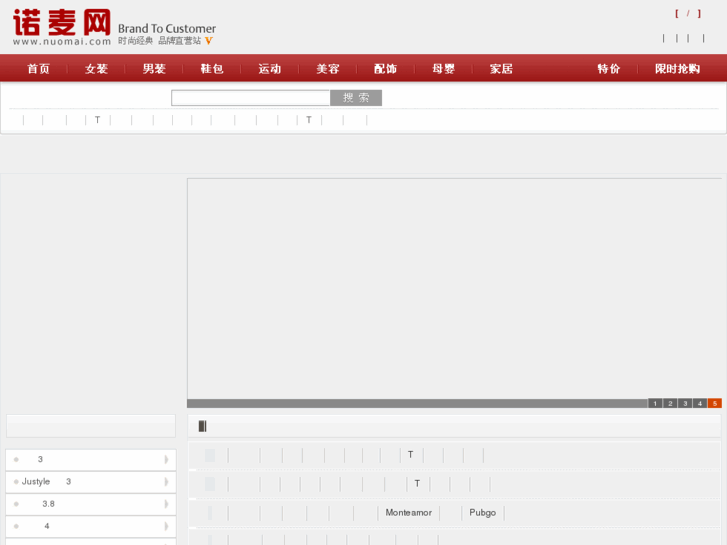727x545 pixels.
Task: Click the 搜索 search button
Action: click(356, 98)
